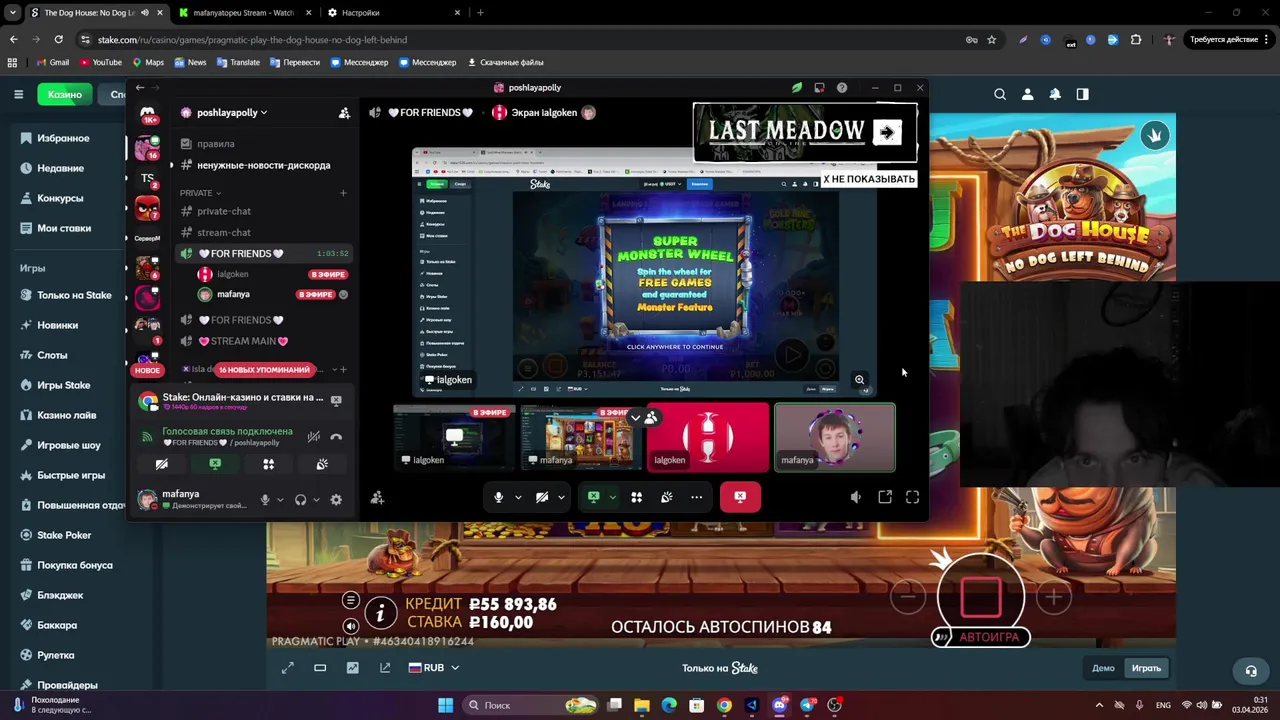Open microphone options arrow in the call bar
Viewport: 1280px width, 720px height.
pos(517,497)
